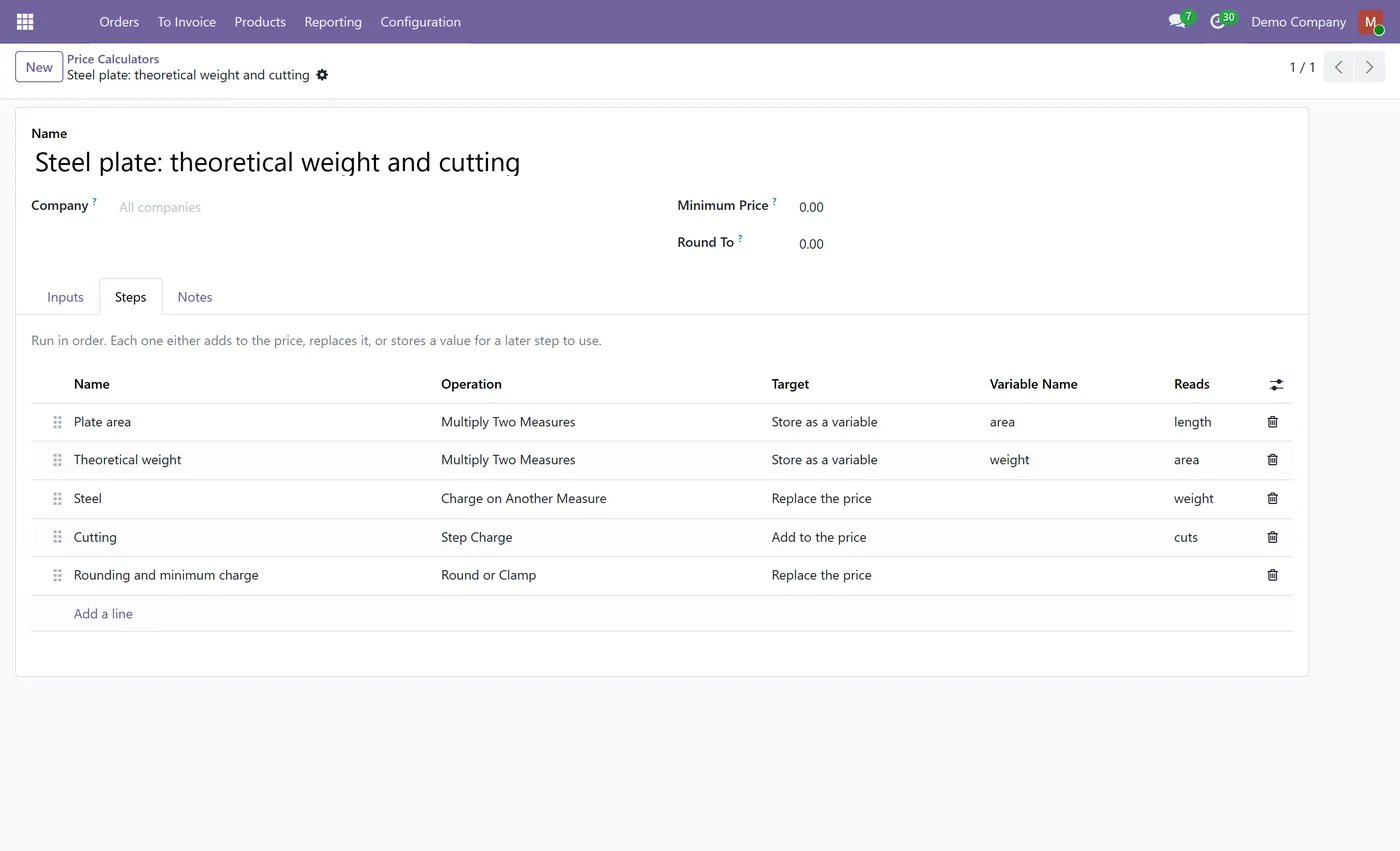Go back to Price Calculators breadcrumb

coord(113,59)
